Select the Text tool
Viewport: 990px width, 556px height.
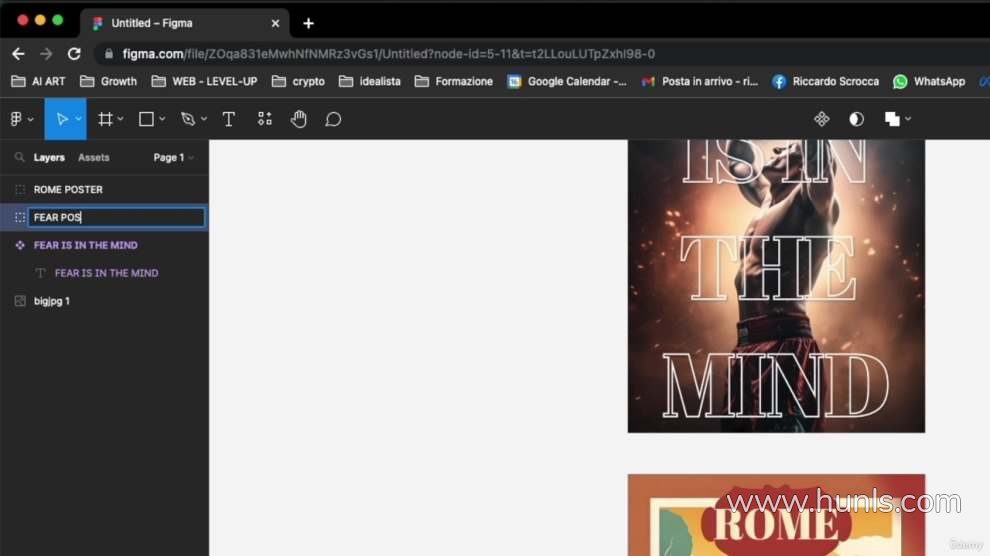[x=229, y=119]
